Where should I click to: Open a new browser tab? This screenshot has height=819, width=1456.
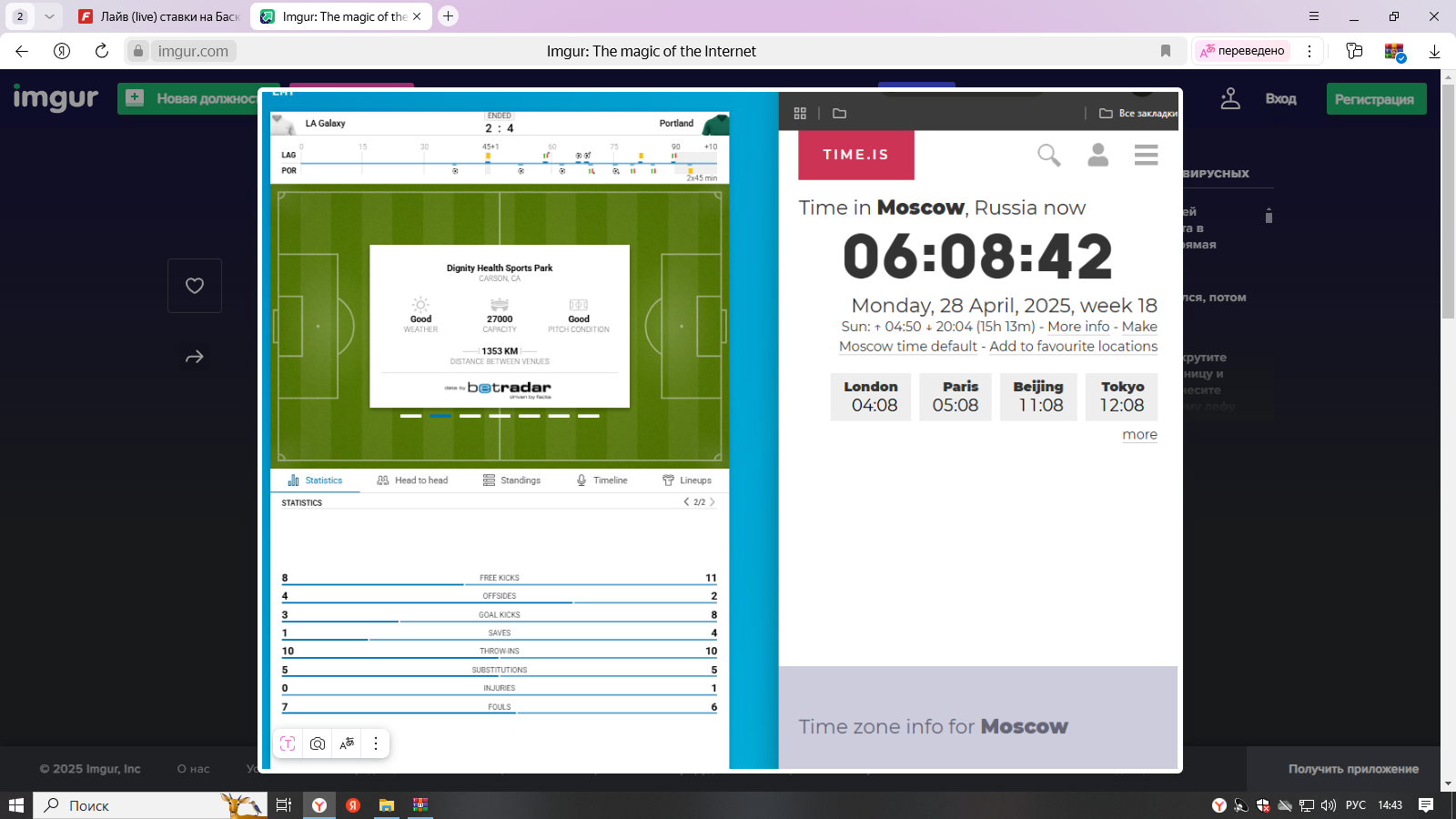448,16
